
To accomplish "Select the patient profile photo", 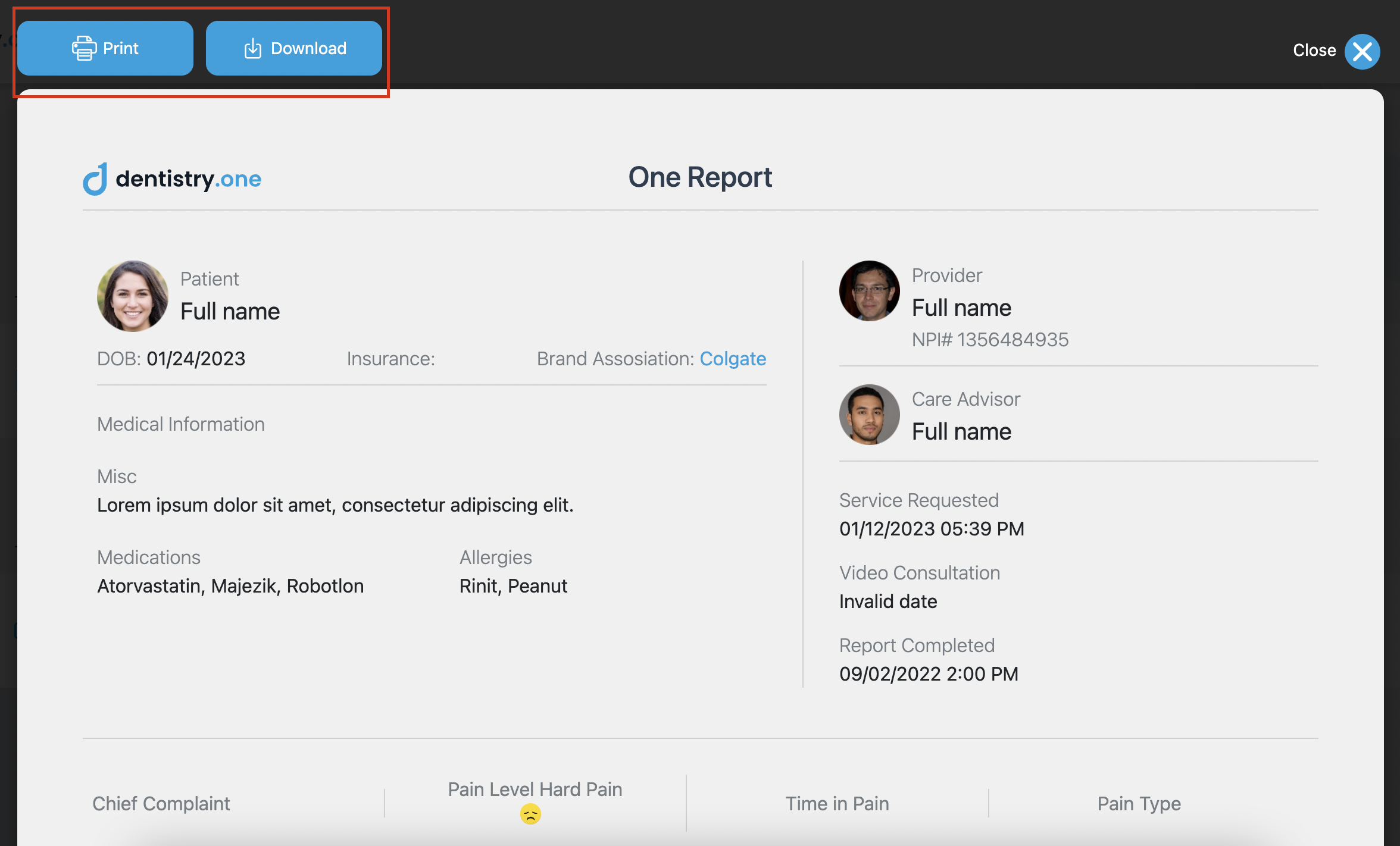I will click(x=132, y=296).
